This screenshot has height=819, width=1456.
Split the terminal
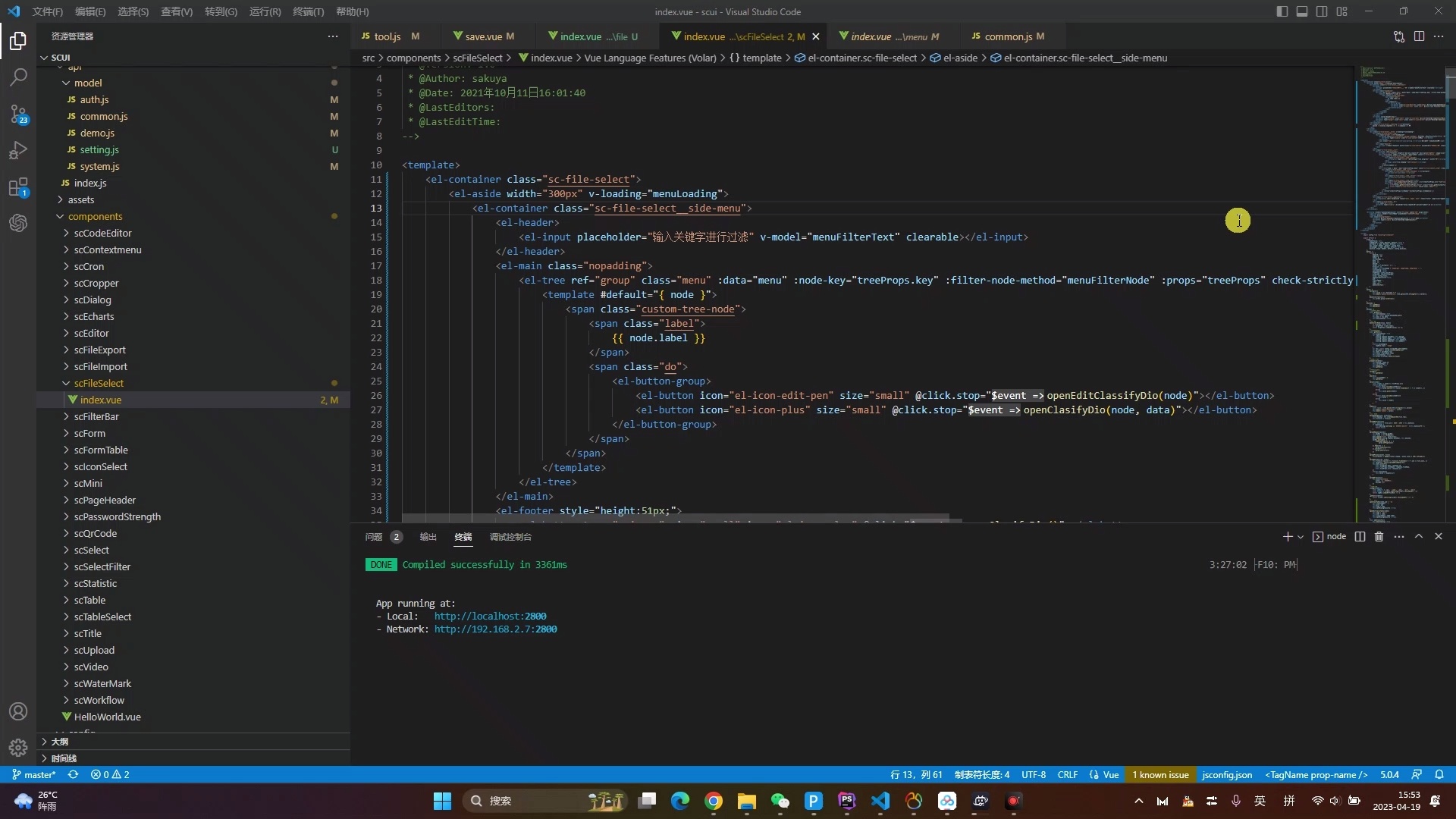click(1360, 536)
